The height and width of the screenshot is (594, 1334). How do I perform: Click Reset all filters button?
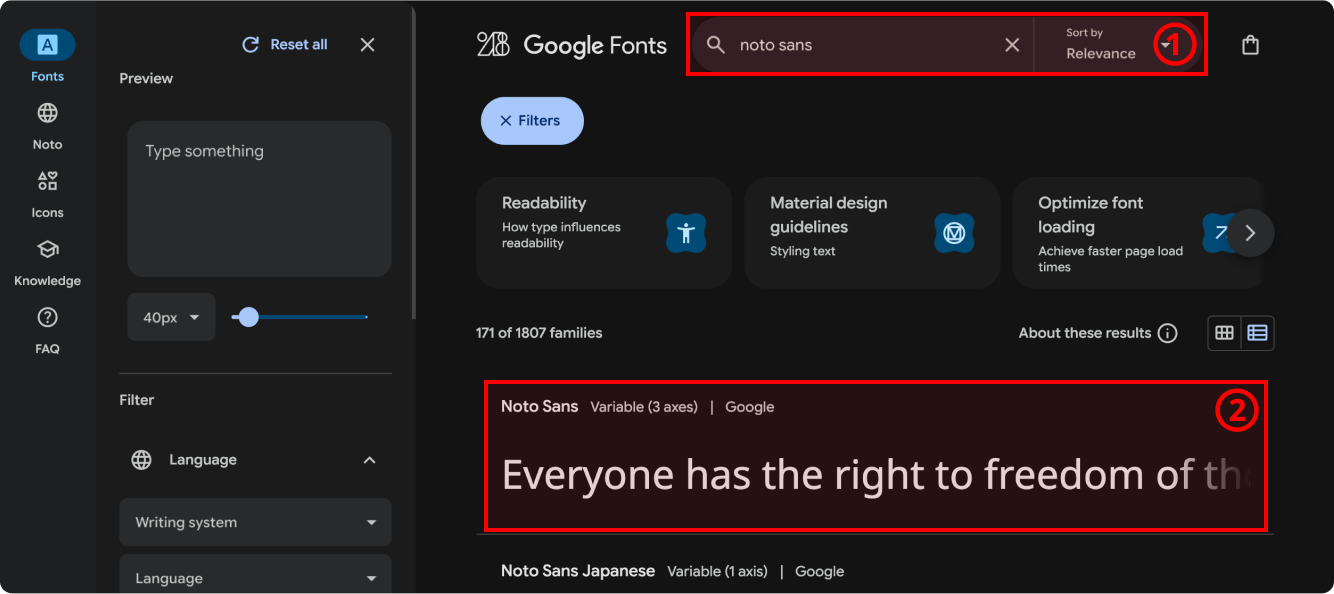(285, 45)
